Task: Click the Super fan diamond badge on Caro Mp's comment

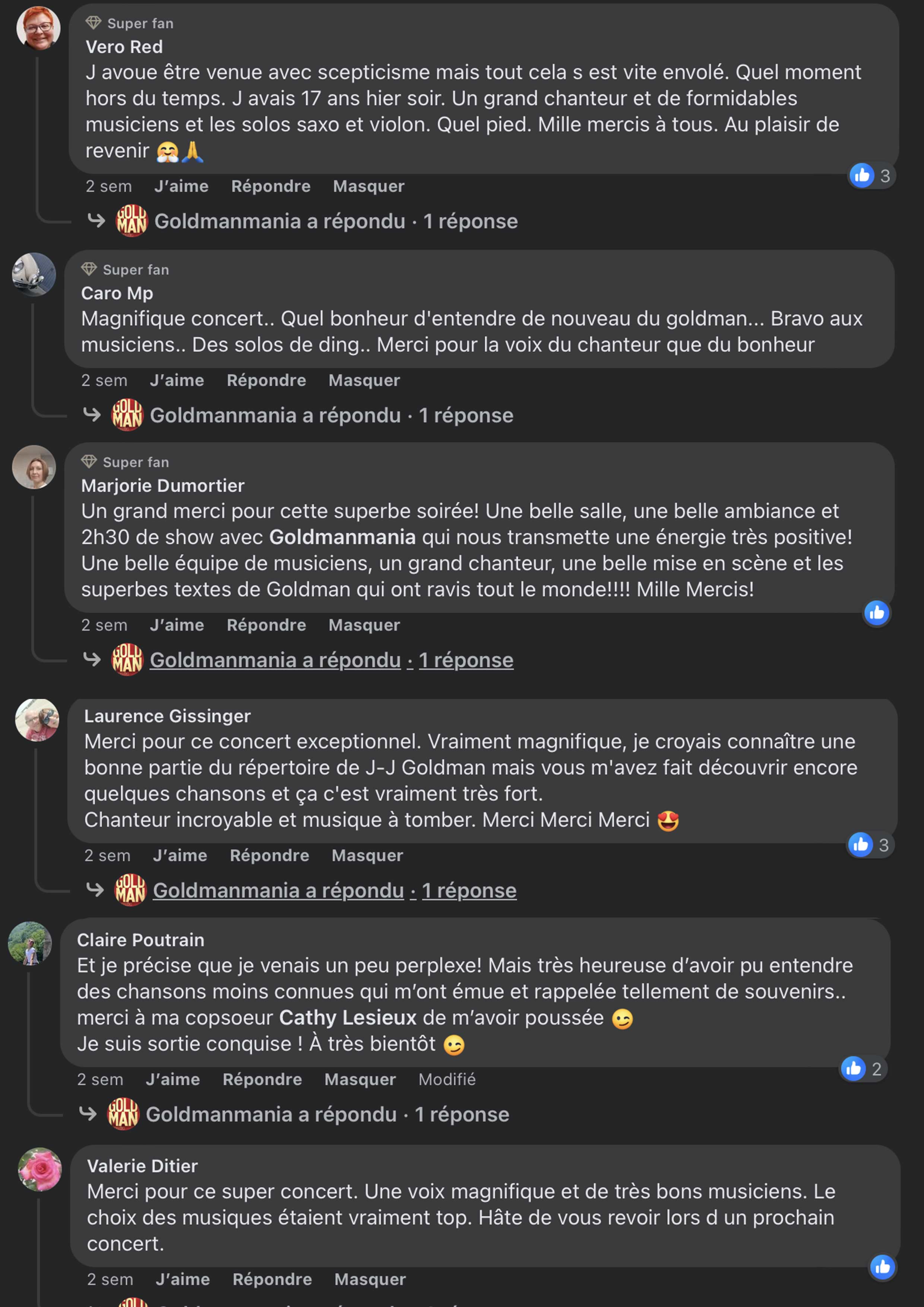Action: point(89,269)
